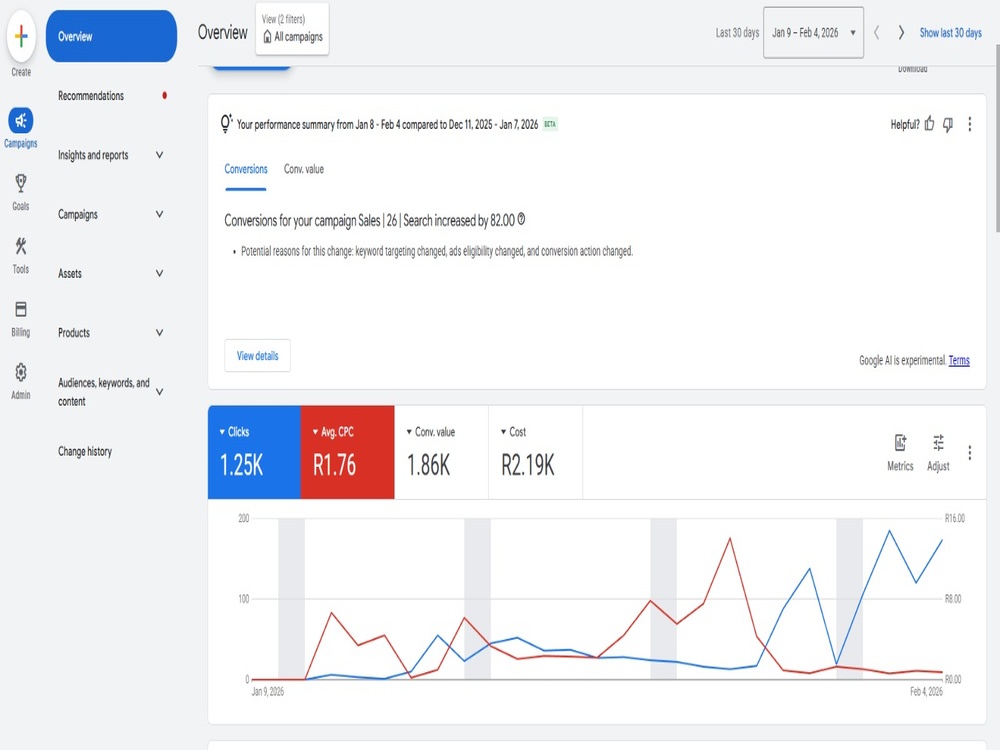This screenshot has width=1000, height=750.
Task: Expand Insights and reports section
Action: click(x=159, y=155)
